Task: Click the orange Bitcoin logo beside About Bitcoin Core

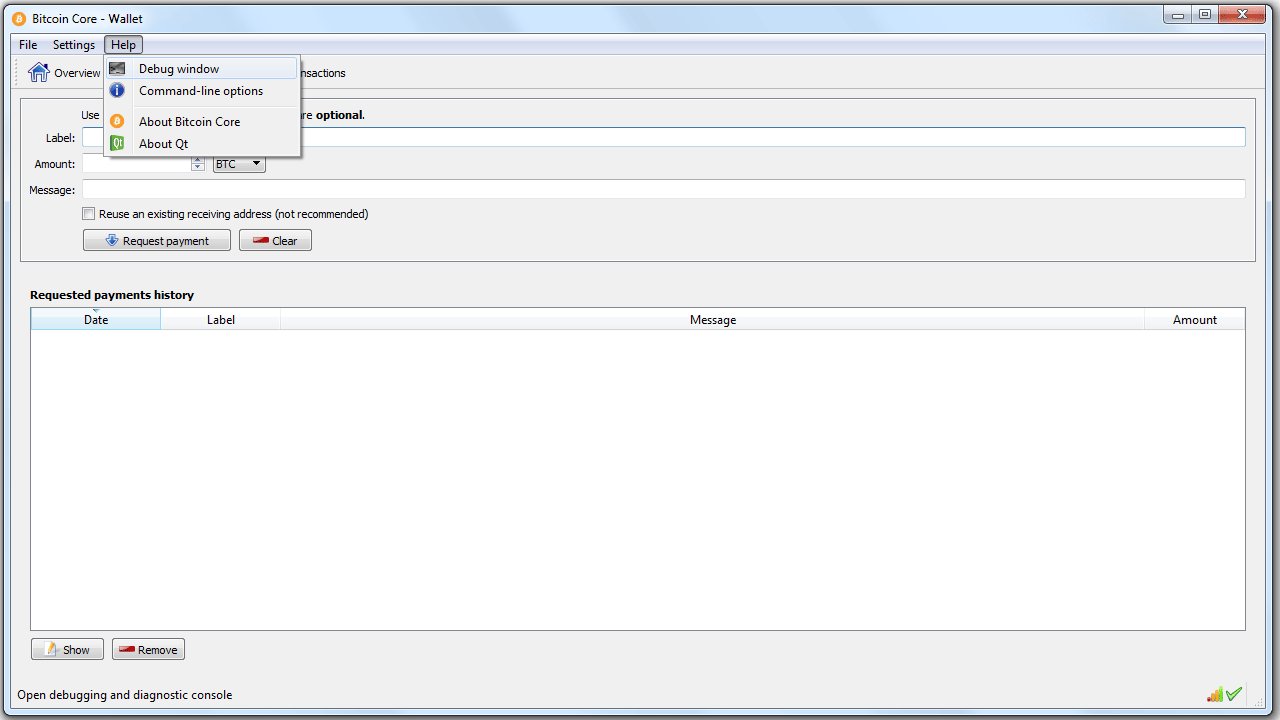Action: (117, 121)
